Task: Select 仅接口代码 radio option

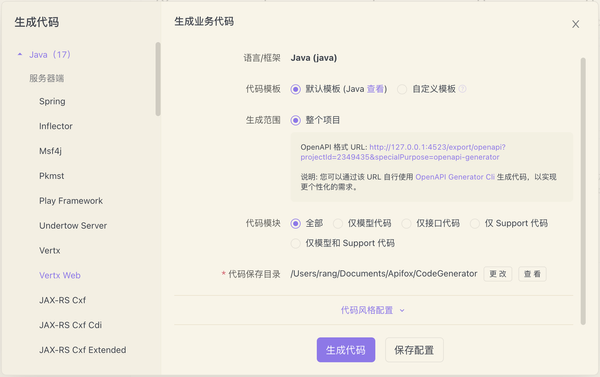Action: pos(406,224)
